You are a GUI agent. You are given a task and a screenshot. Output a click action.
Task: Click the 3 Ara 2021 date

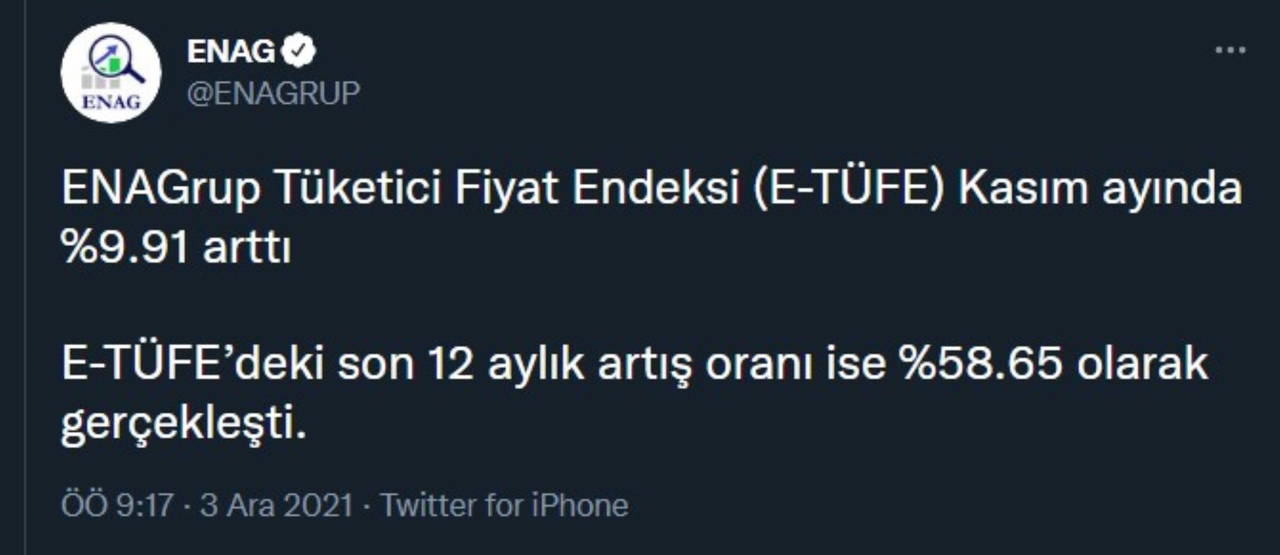277,505
